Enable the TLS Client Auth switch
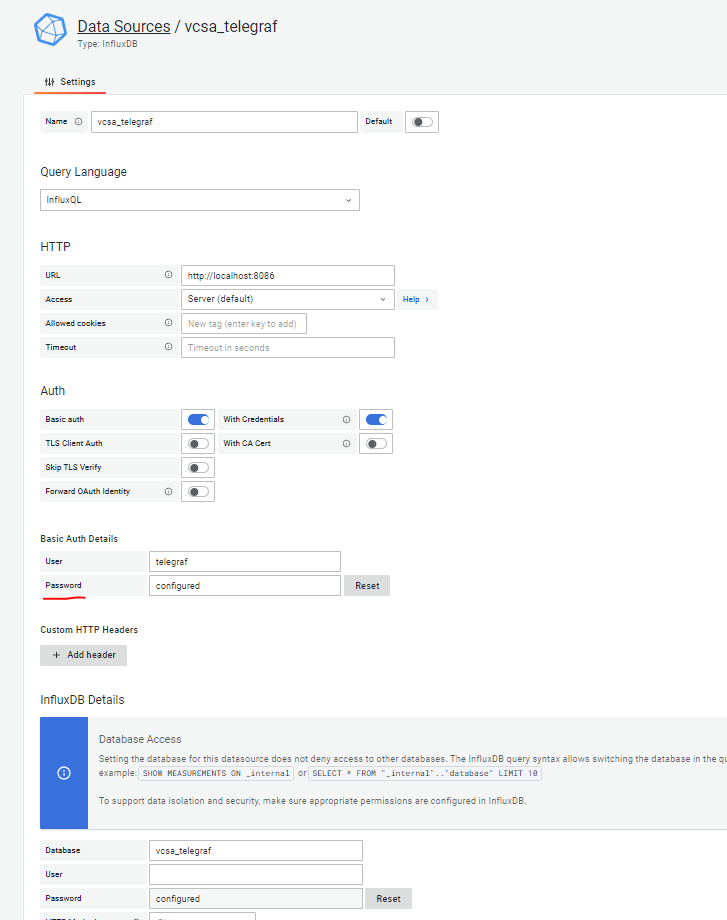The width and height of the screenshot is (727, 920). tap(198, 444)
